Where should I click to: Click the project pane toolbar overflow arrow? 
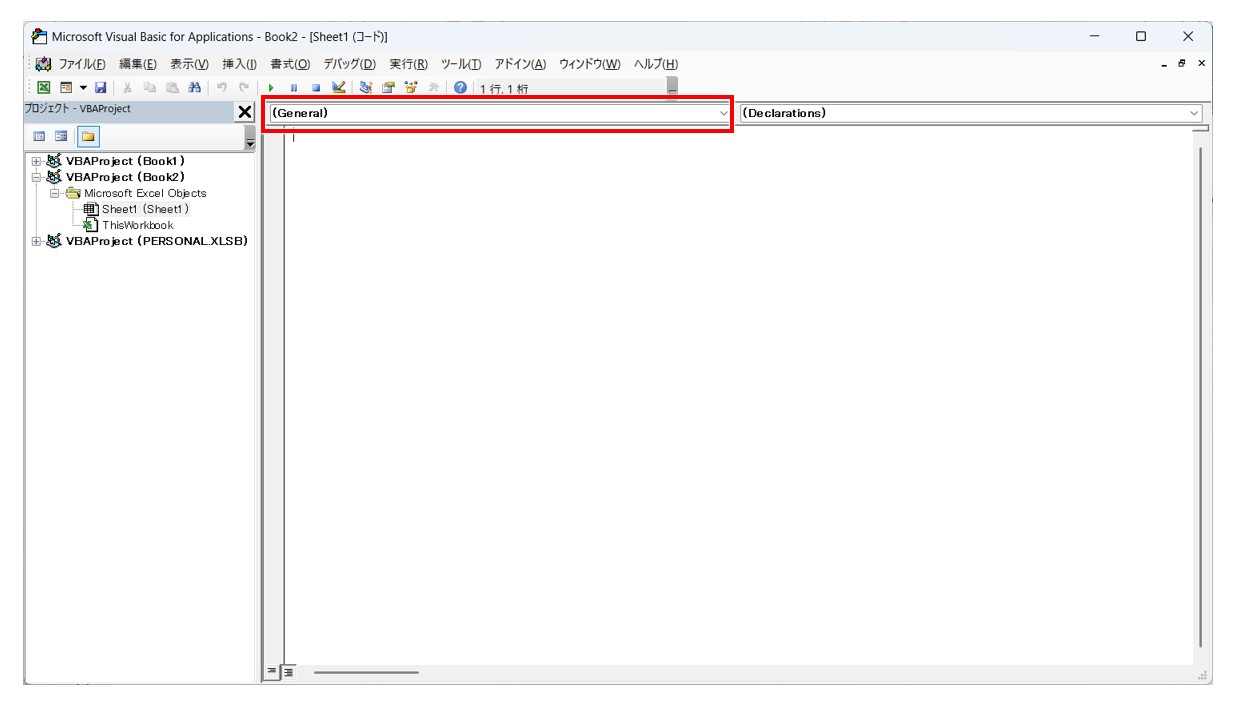250,138
